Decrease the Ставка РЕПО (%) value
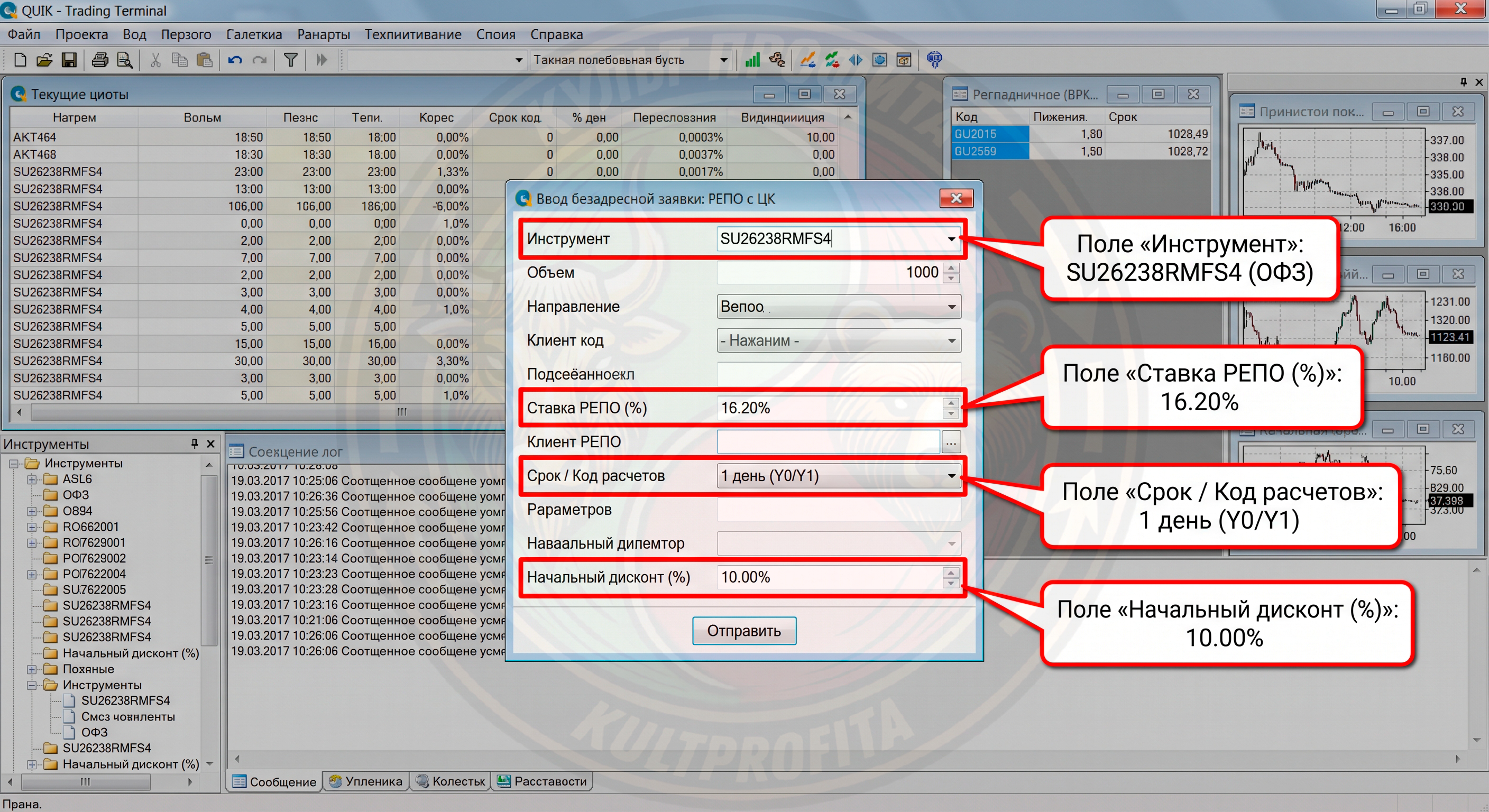Screen dimensions: 1489x812 [x=951, y=413]
